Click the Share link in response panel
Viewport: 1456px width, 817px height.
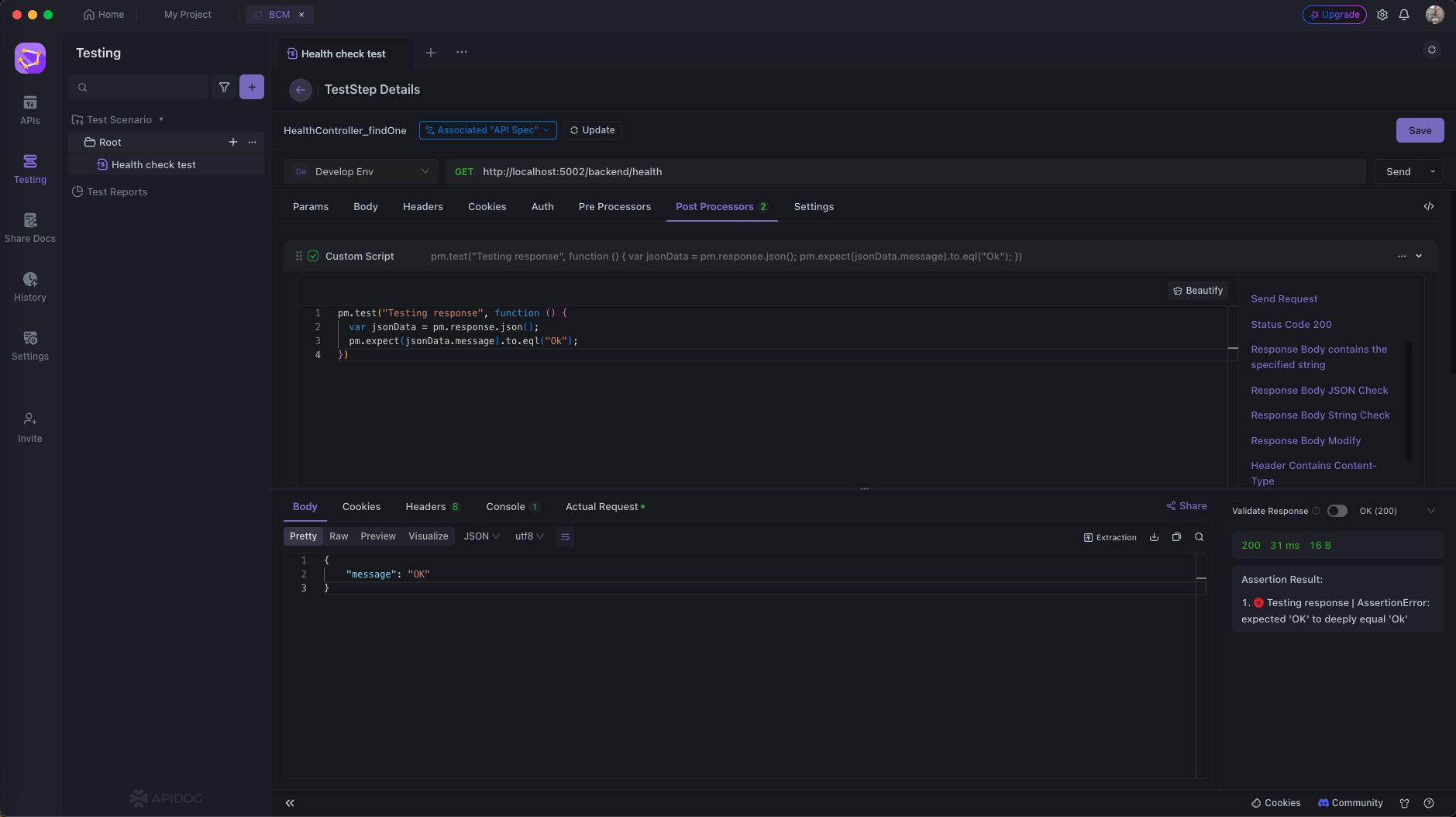pos(1187,506)
